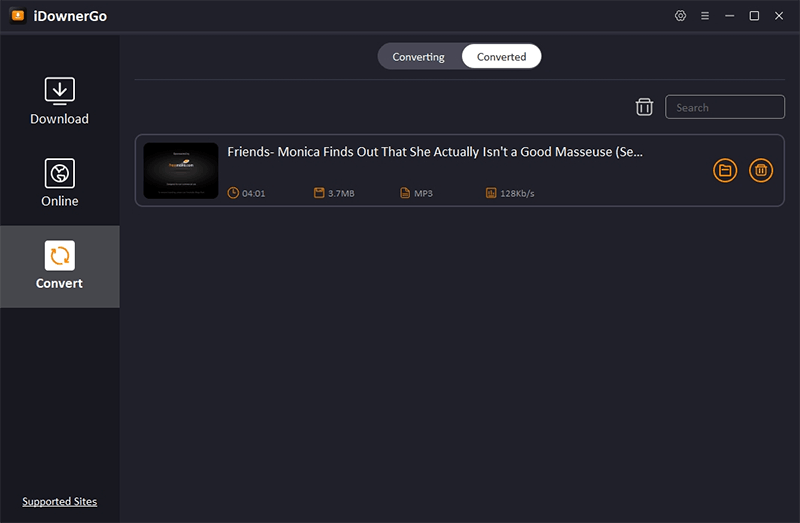Open the Download section in sidebar
800x523 pixels.
point(59,100)
